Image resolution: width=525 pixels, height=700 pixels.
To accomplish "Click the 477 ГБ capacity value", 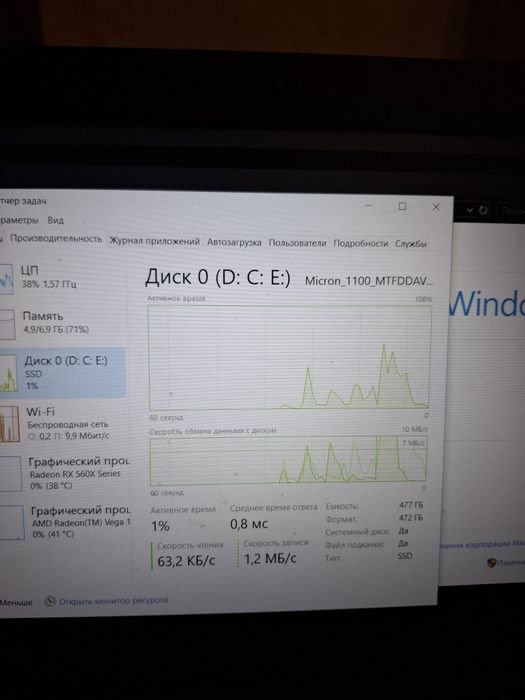I will (411, 505).
